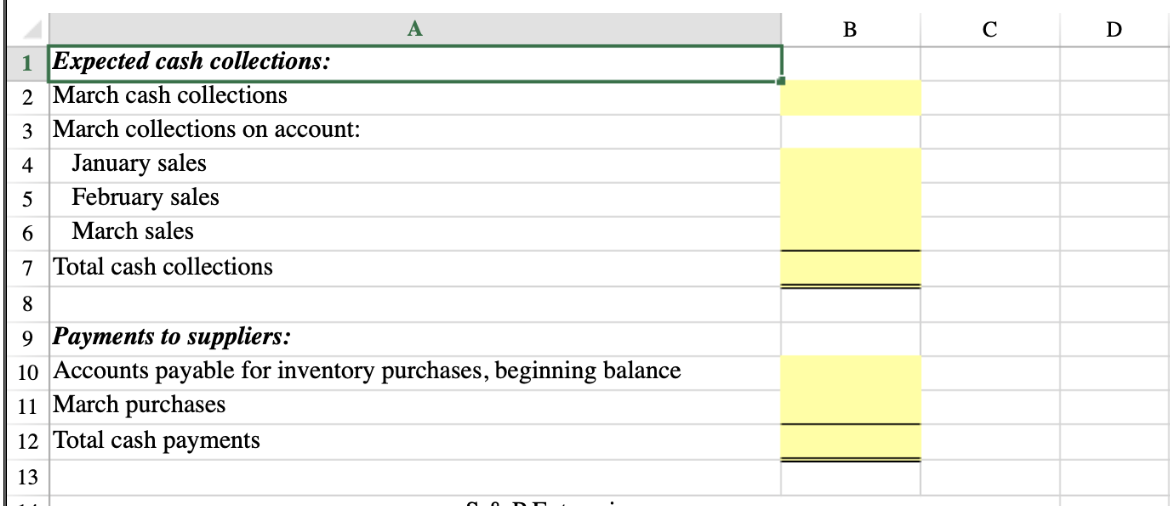Screen dimensions: 1170x506
Task: Select yellow input cell for March purchases
Action: [851, 407]
